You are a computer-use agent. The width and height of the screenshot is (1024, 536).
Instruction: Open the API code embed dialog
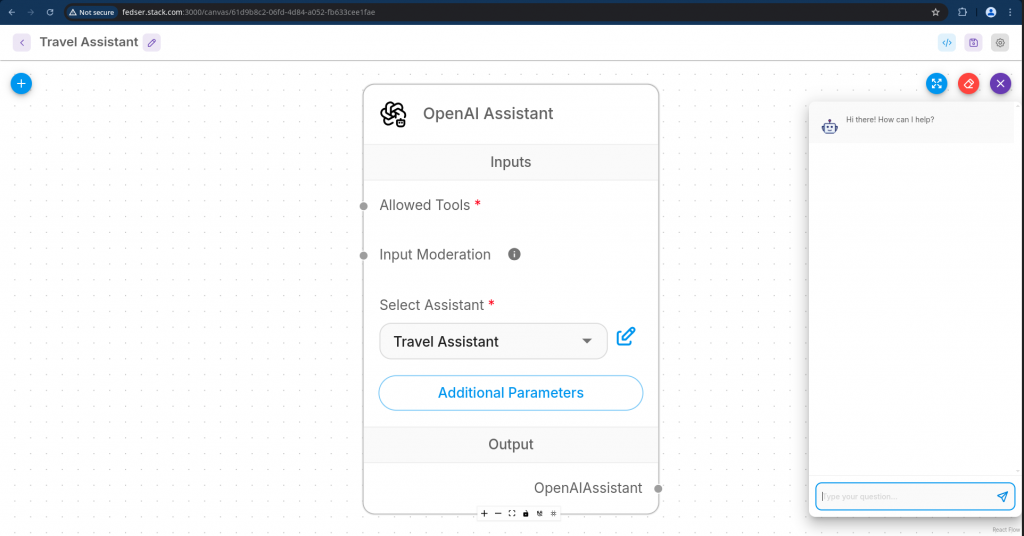[x=946, y=42]
